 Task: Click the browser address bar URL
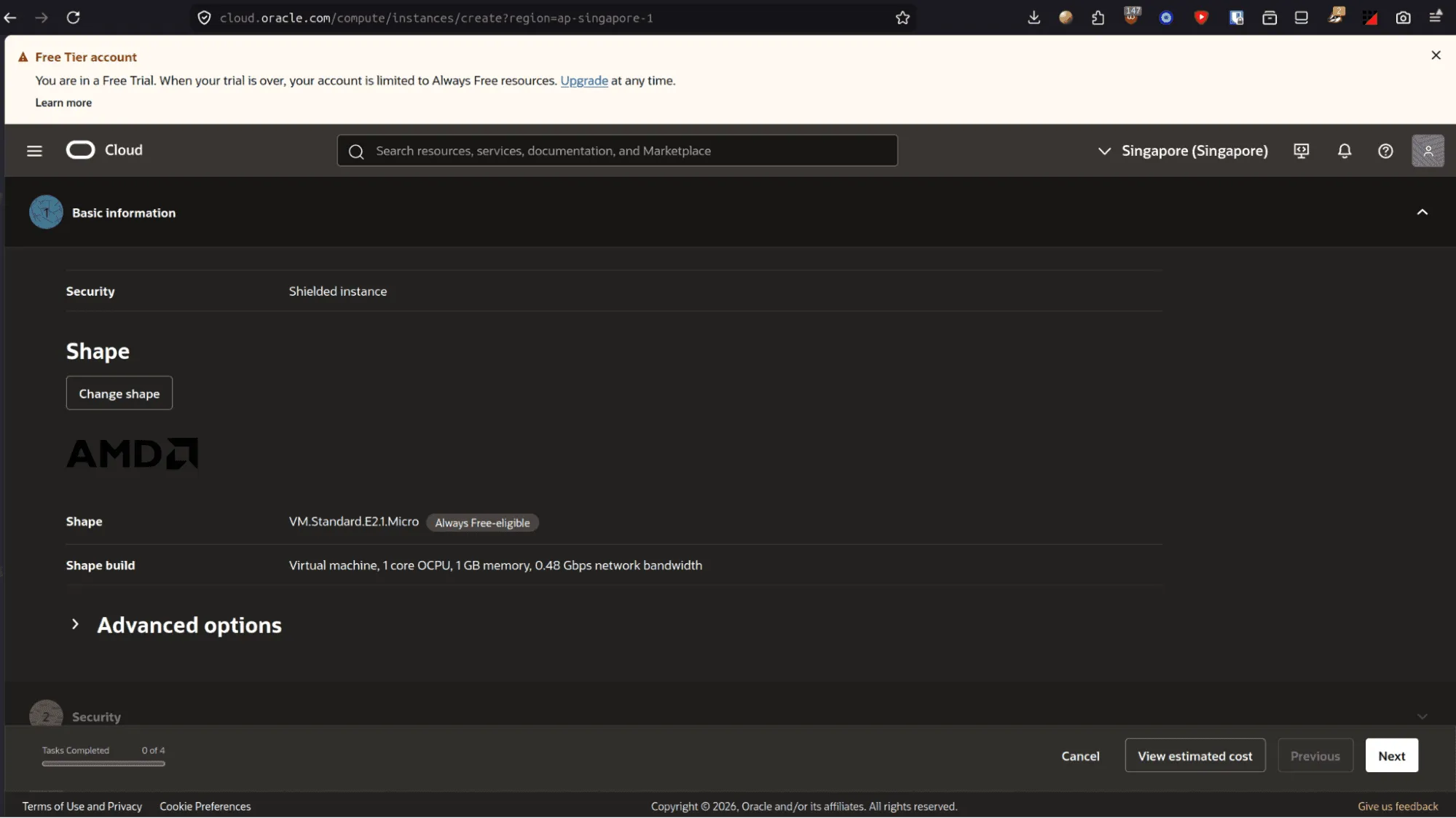tap(437, 17)
